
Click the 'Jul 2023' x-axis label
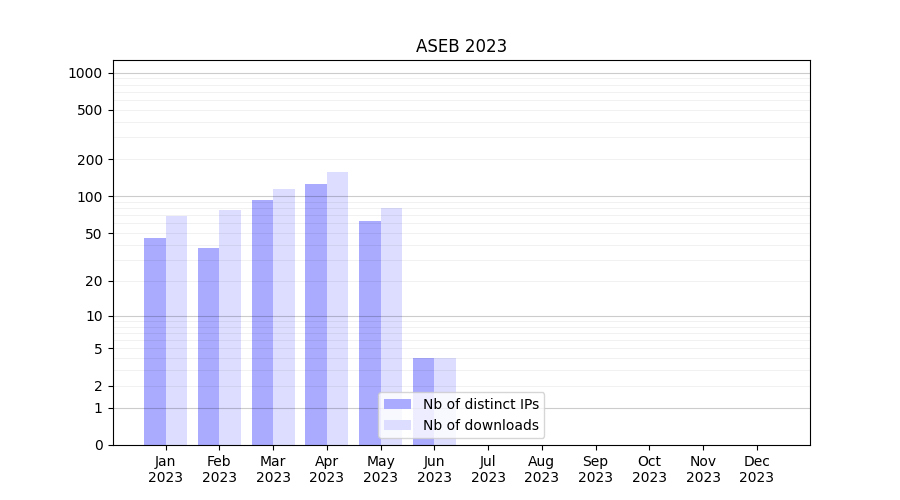pyautogui.click(x=488, y=469)
